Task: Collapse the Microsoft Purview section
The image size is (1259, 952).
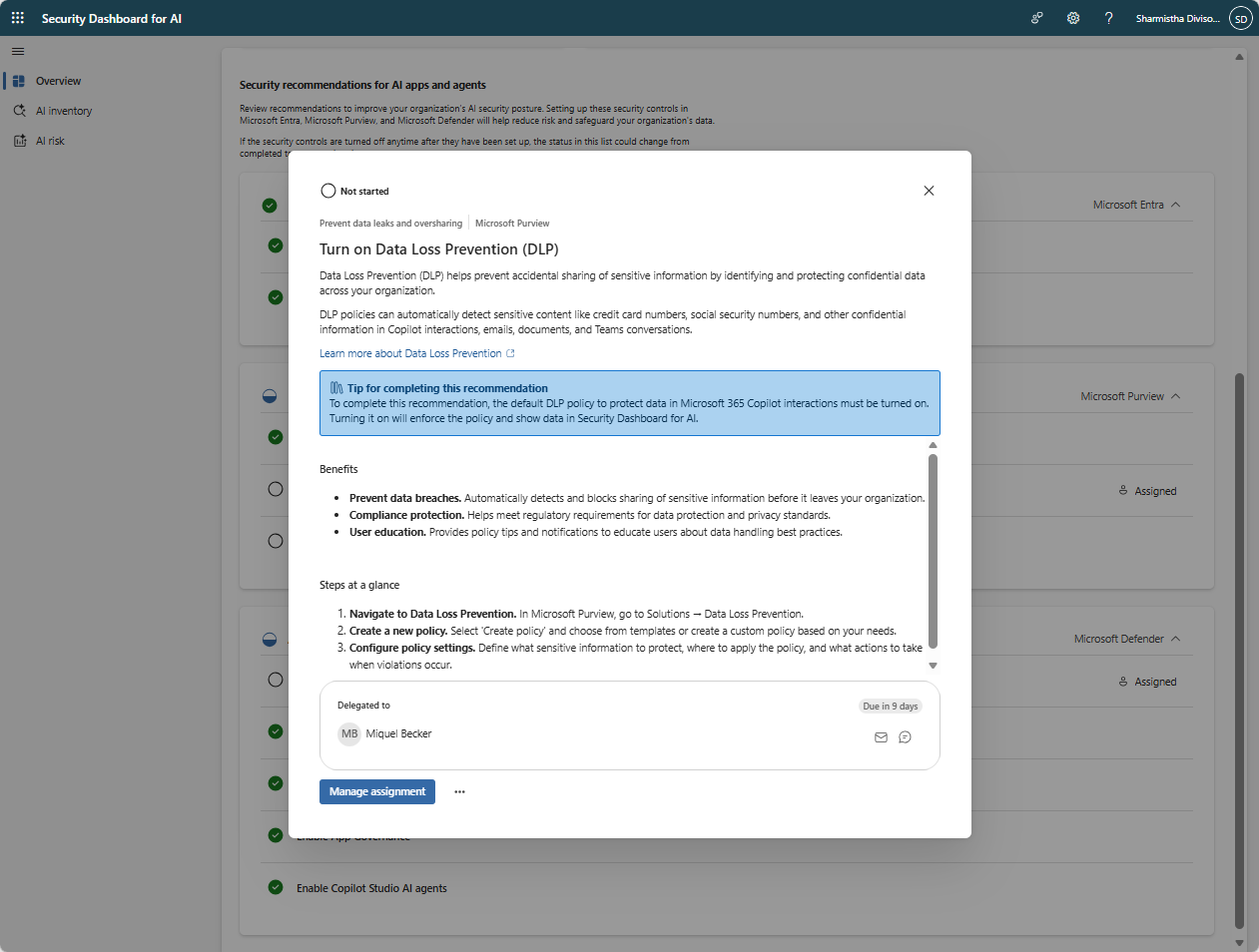Action: 1175,396
